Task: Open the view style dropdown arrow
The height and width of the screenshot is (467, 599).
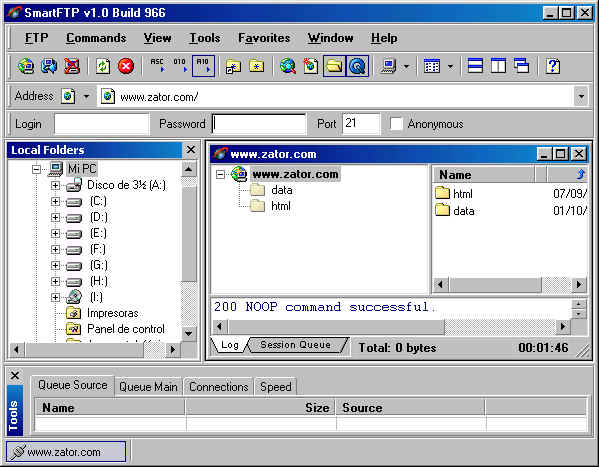Action: (450, 66)
